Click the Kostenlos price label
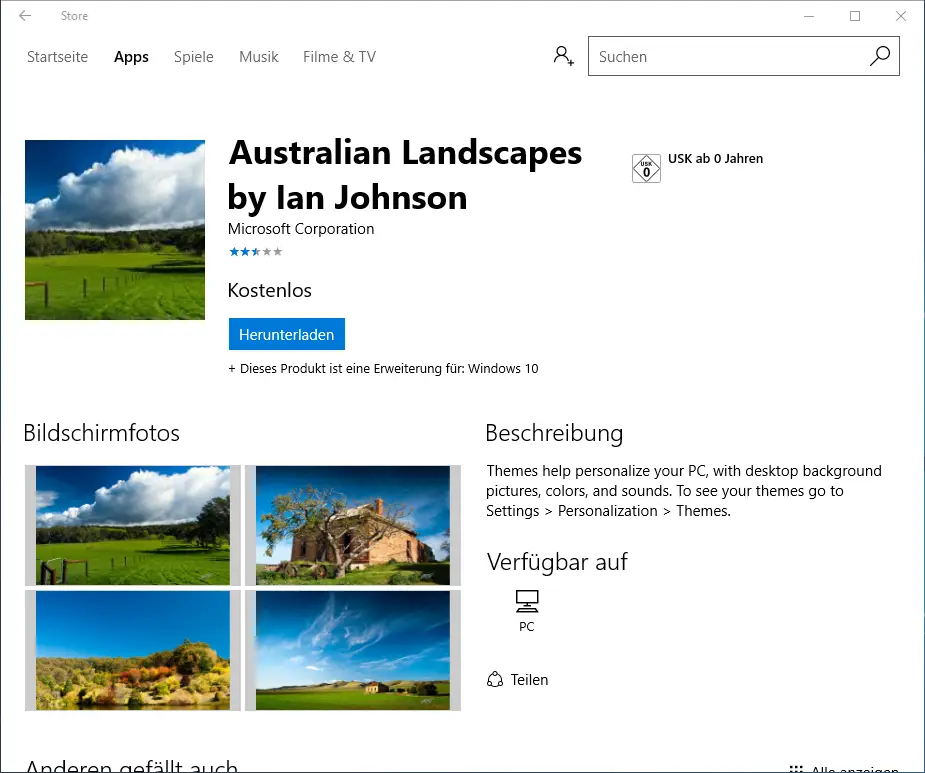This screenshot has width=925, height=773. (270, 290)
